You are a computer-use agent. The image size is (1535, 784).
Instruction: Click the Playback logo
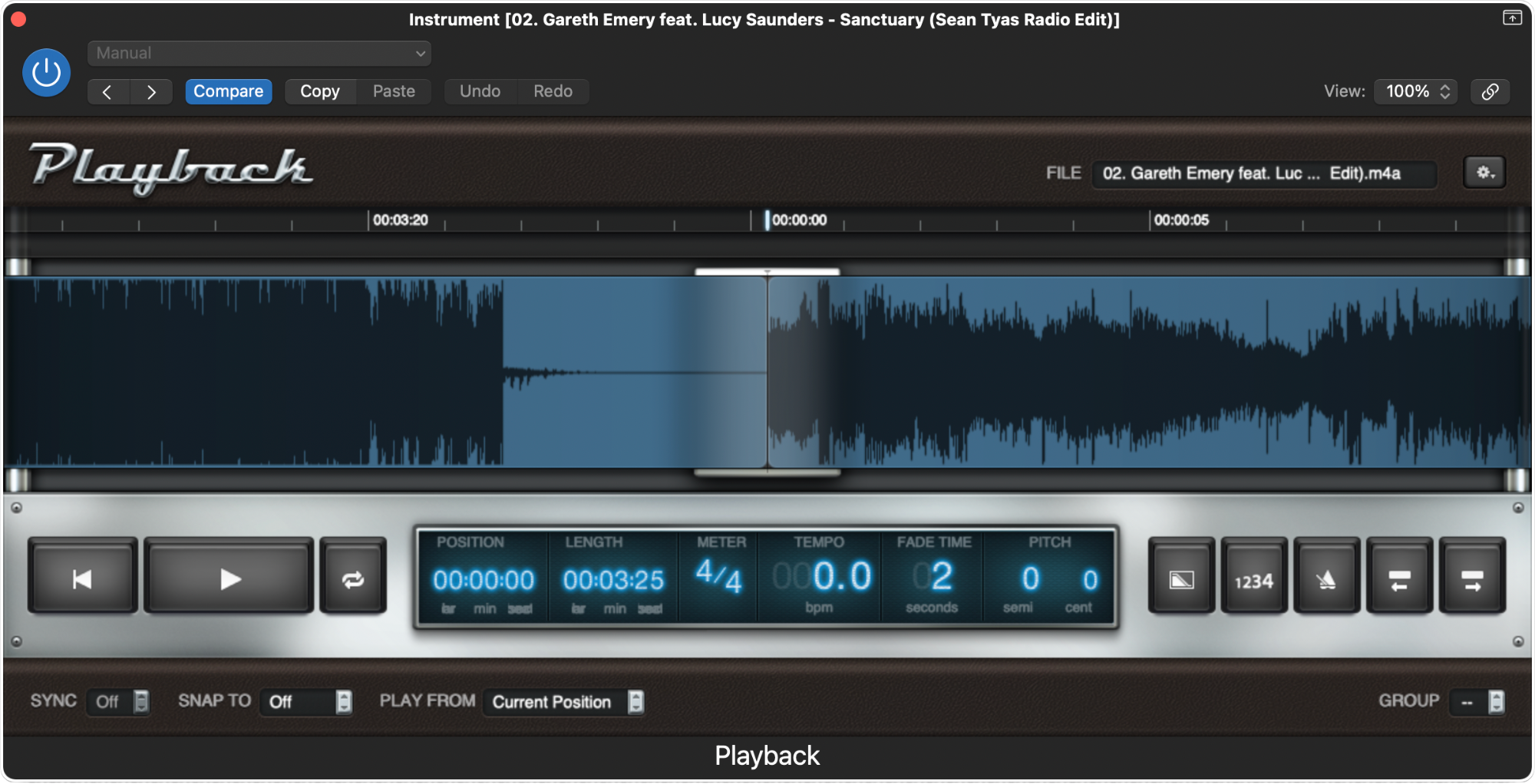(170, 169)
